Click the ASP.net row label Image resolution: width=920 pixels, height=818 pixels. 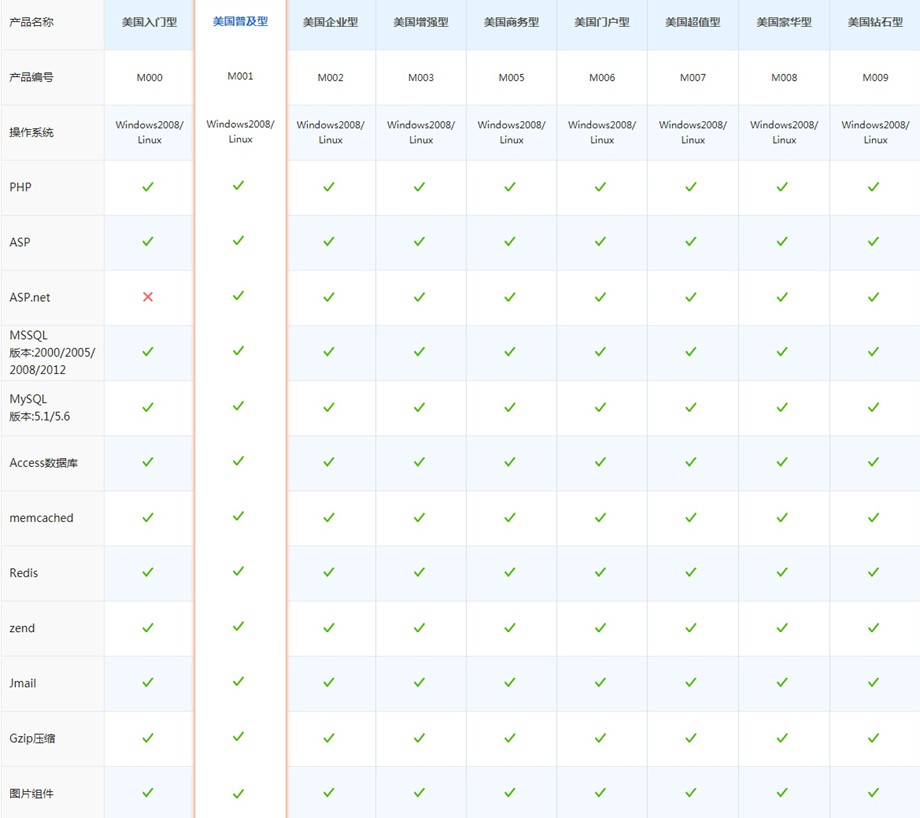pos(29,297)
